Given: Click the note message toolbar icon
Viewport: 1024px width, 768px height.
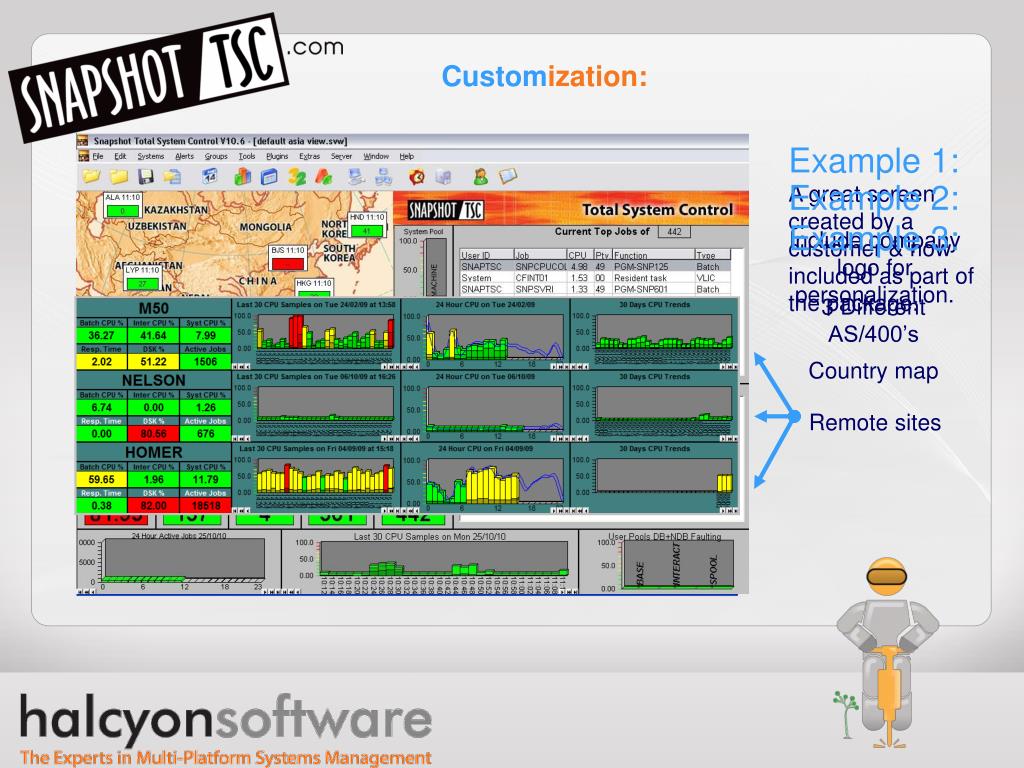Looking at the screenshot, I should coord(508,176).
